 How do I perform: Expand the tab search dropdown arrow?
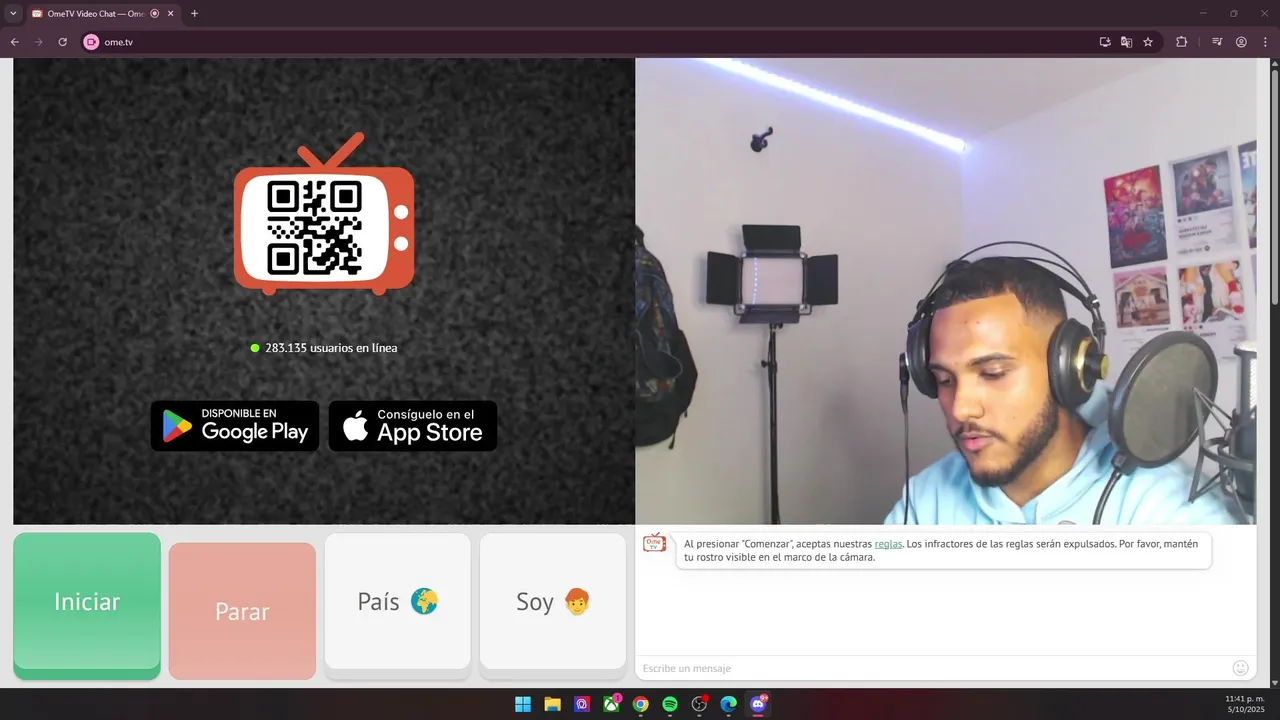(13, 14)
